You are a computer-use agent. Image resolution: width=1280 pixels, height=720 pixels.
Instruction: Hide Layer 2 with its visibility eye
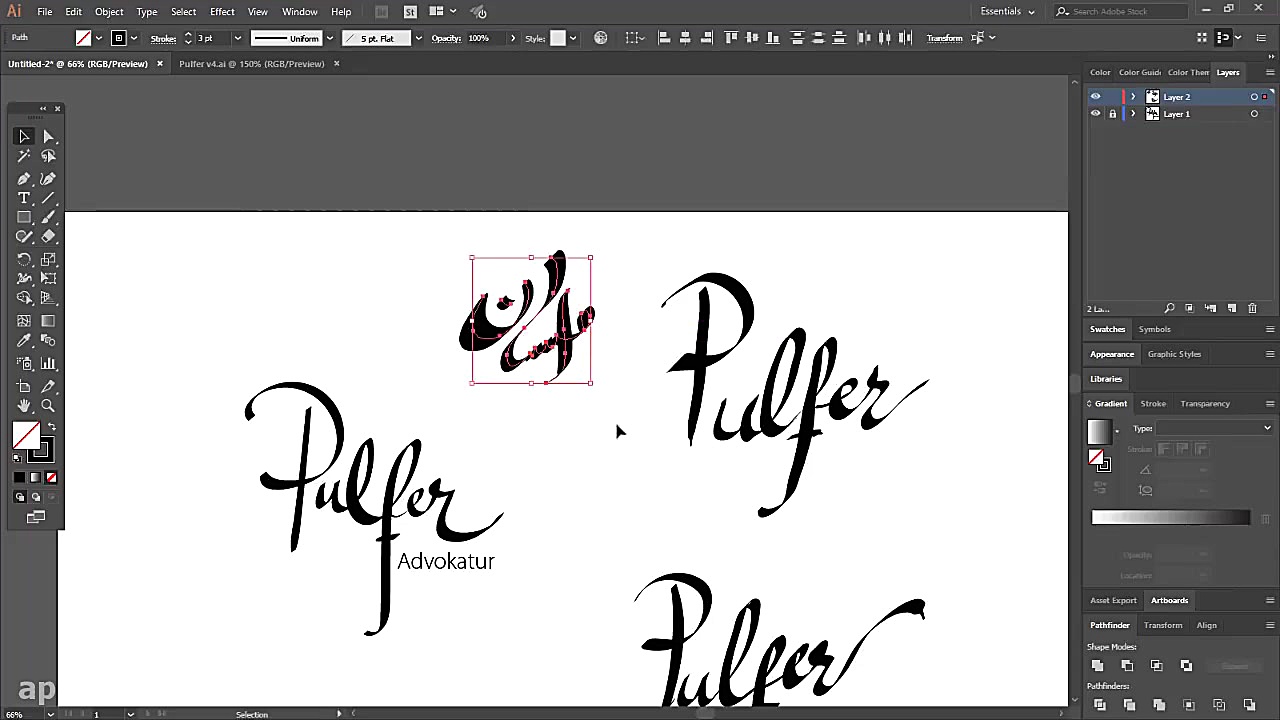tap(1096, 97)
